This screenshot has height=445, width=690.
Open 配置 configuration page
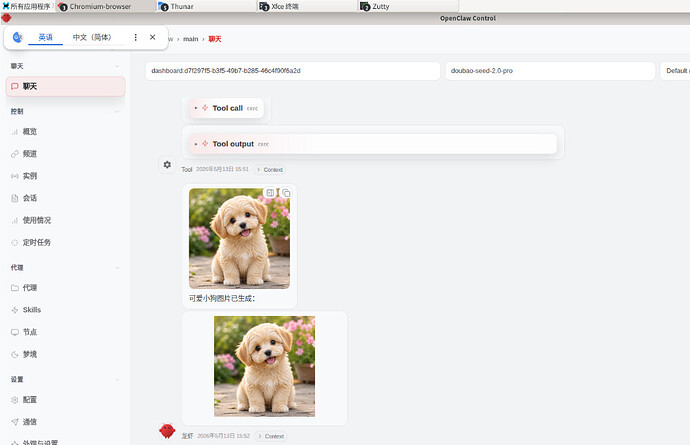click(65, 400)
